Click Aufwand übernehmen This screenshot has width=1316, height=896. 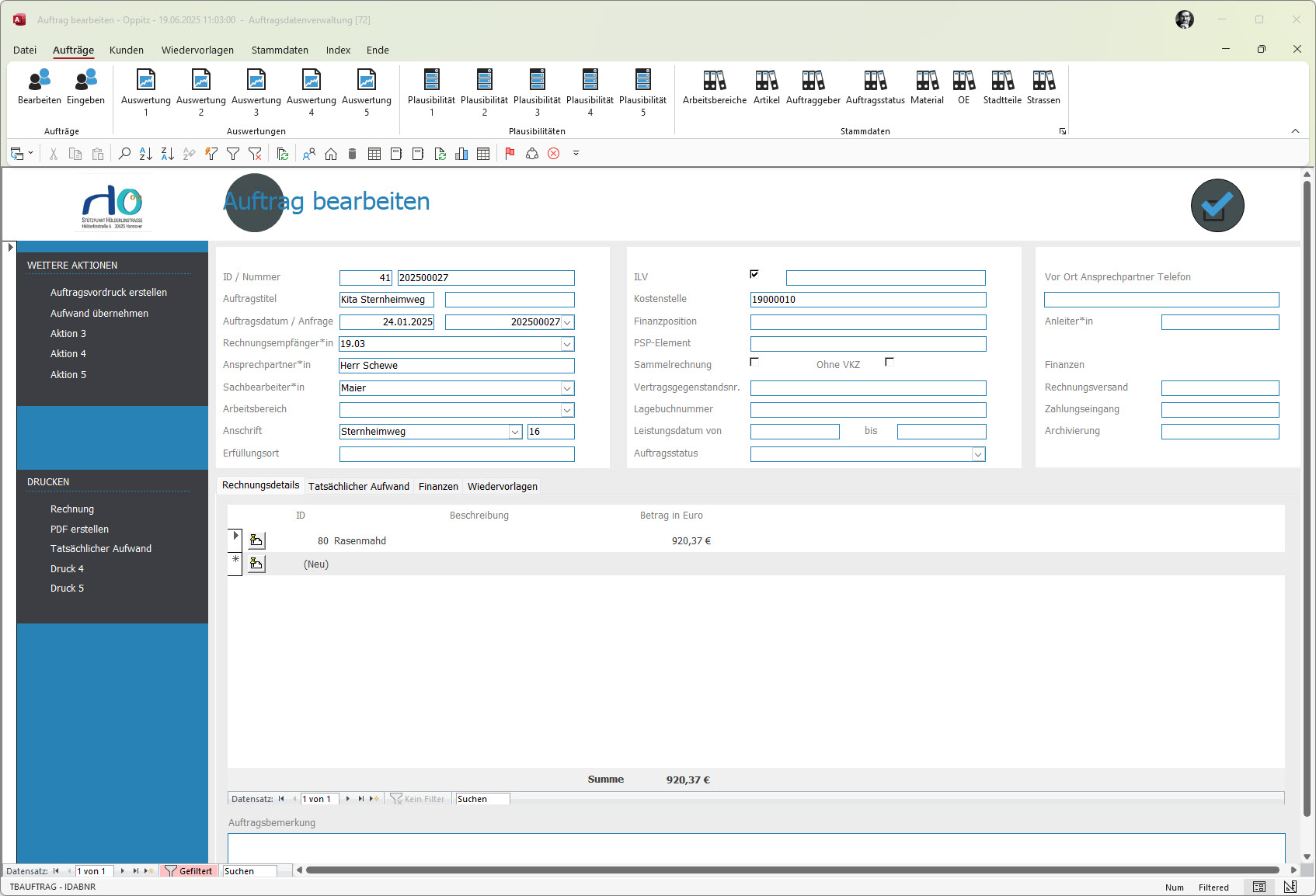click(99, 314)
